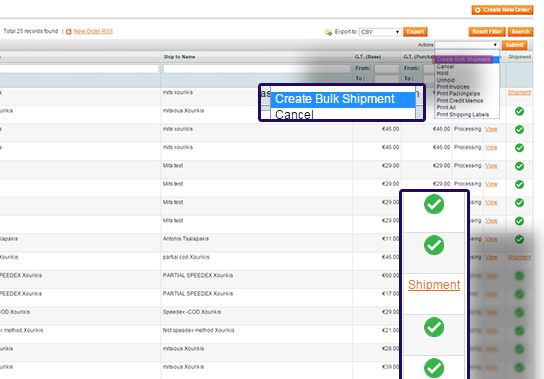The width and height of the screenshot is (544, 379).
Task: Sort by the Ship to Name column header
Action: pos(179,57)
